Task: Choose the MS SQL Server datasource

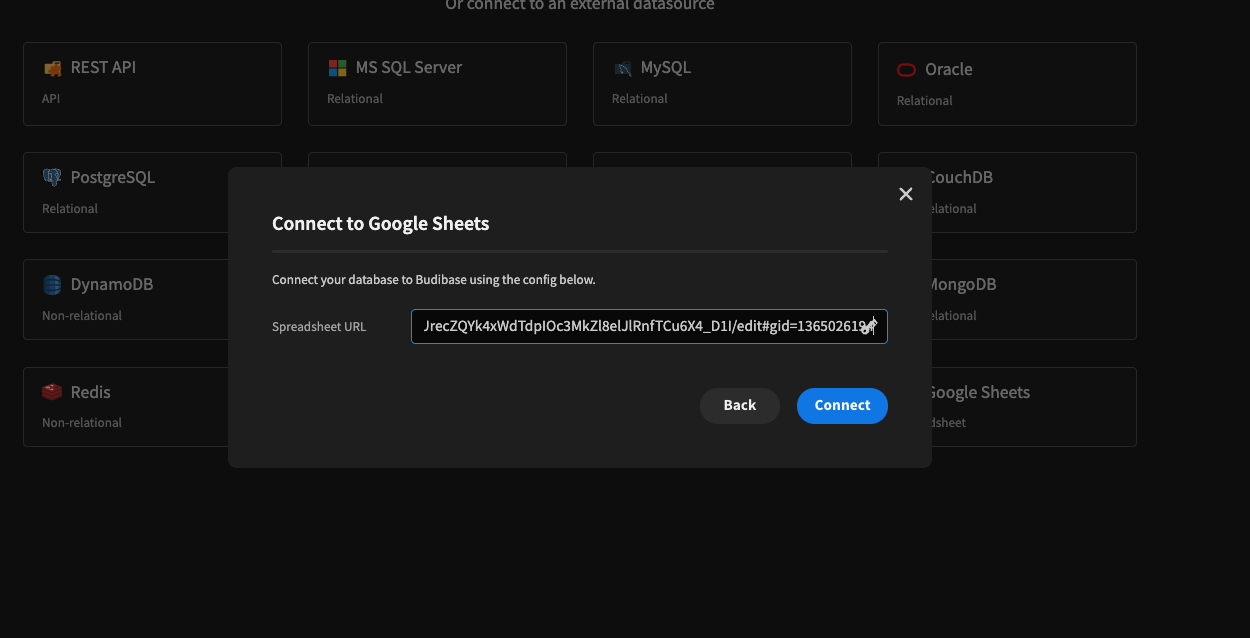Action: tap(437, 84)
